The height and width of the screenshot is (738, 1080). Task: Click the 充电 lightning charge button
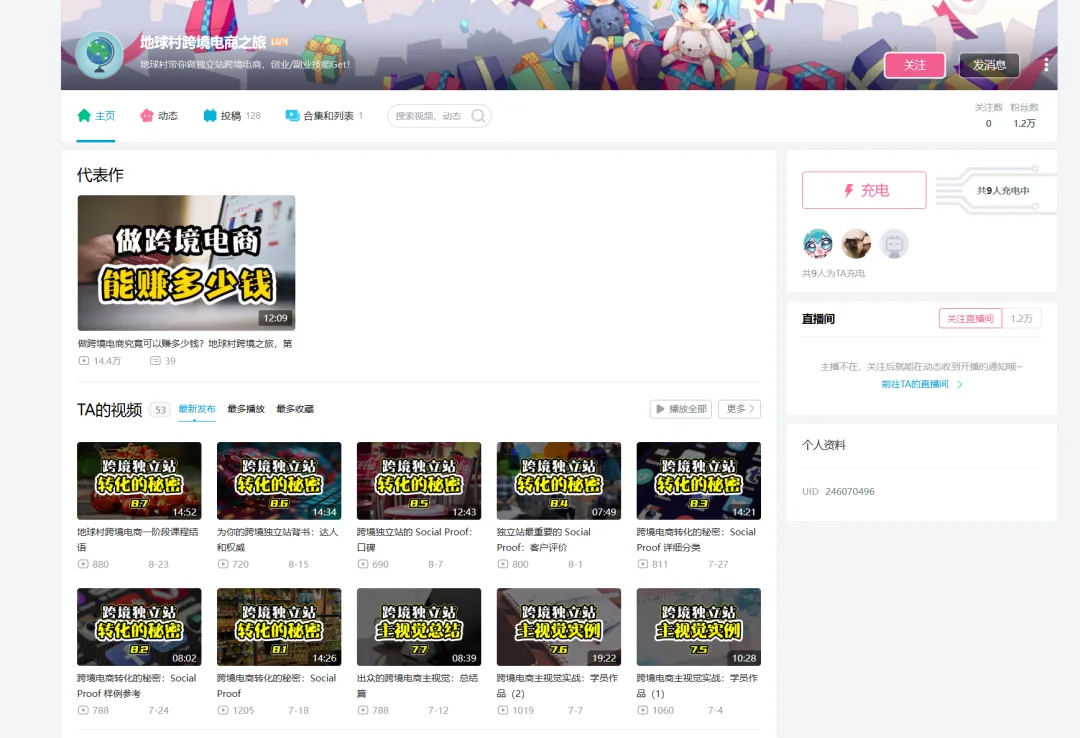(864, 190)
